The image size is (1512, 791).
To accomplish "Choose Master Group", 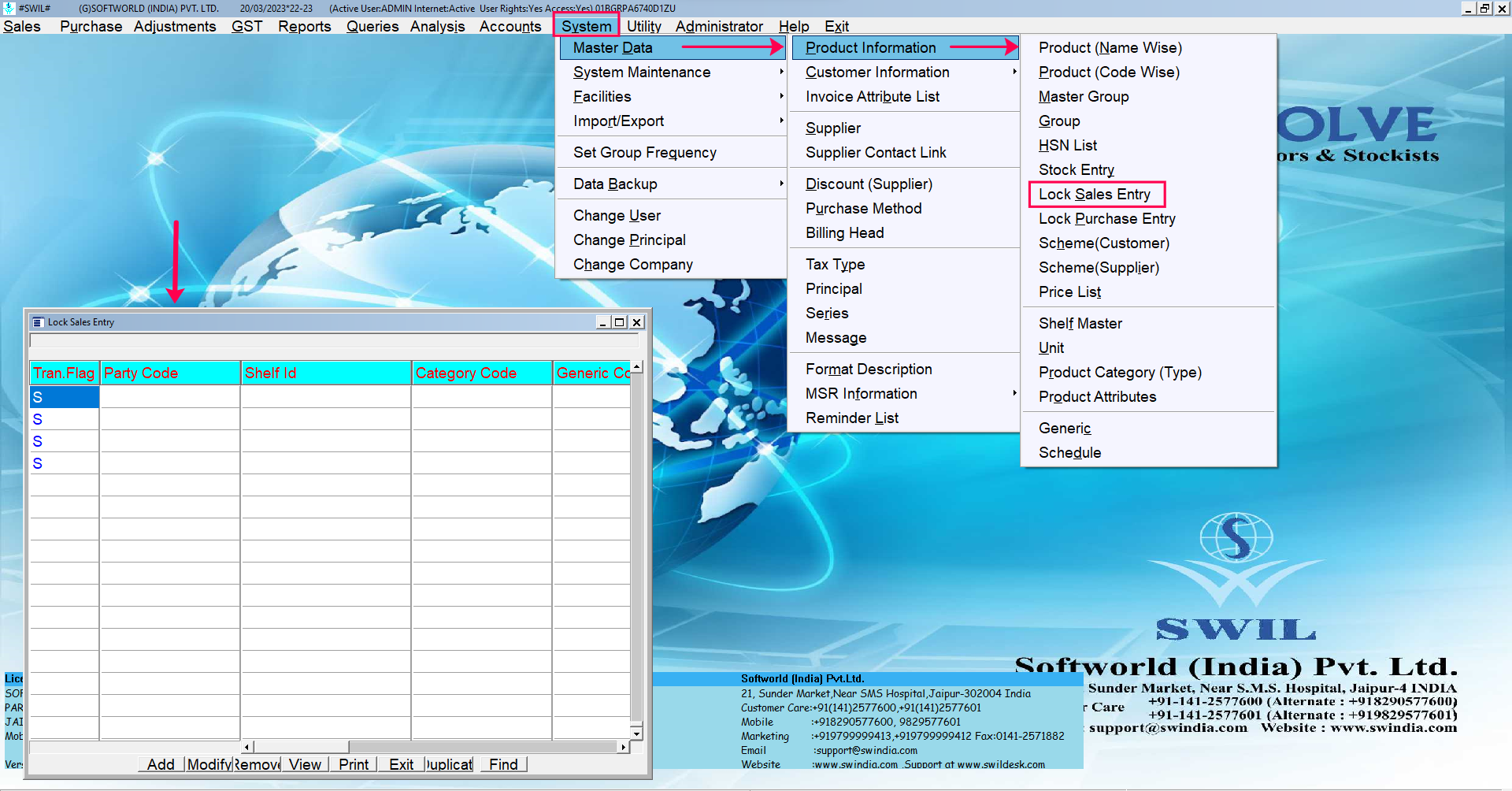I will click(1148, 96).
